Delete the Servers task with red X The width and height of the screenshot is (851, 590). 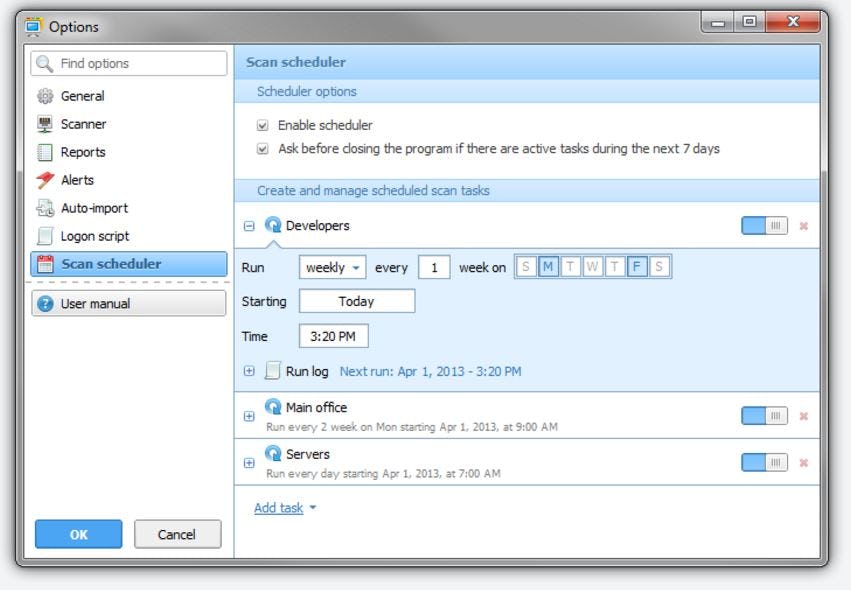coord(804,463)
